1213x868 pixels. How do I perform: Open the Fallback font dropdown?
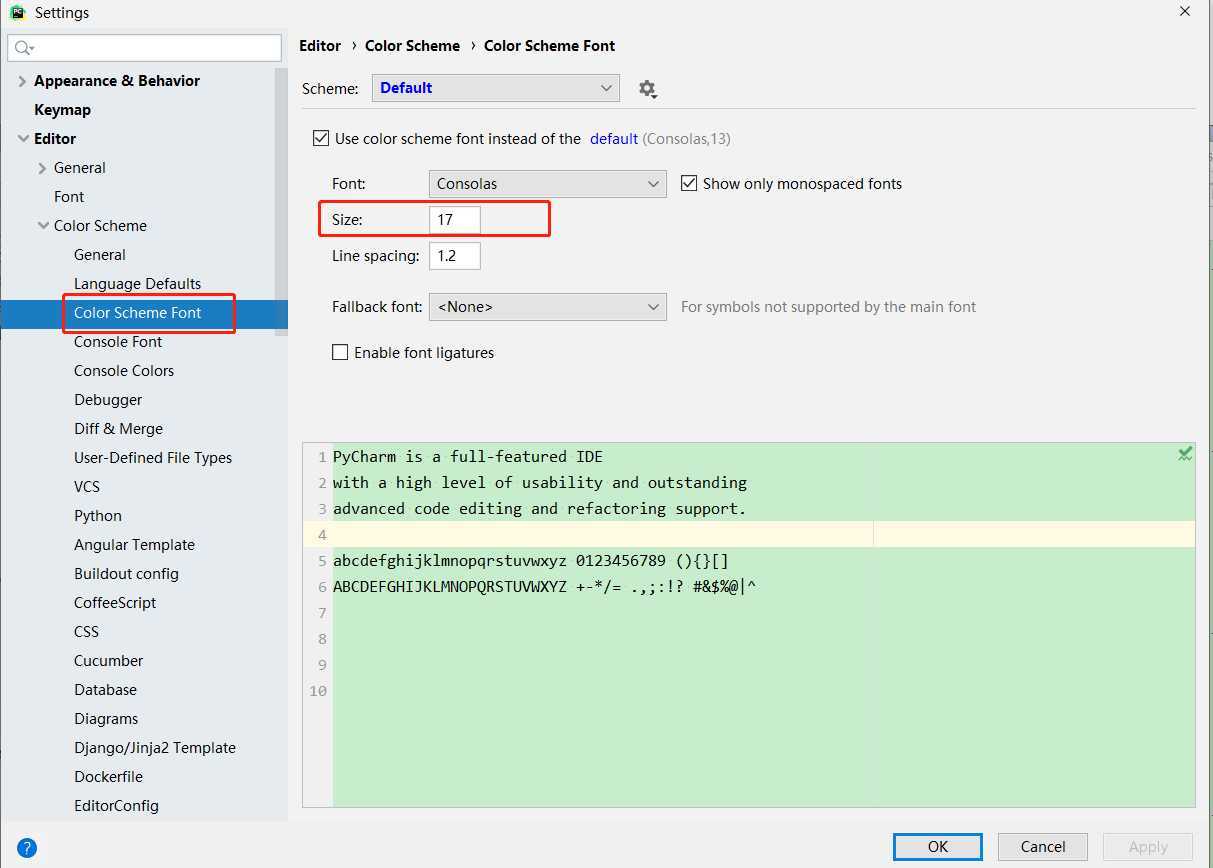coord(547,307)
